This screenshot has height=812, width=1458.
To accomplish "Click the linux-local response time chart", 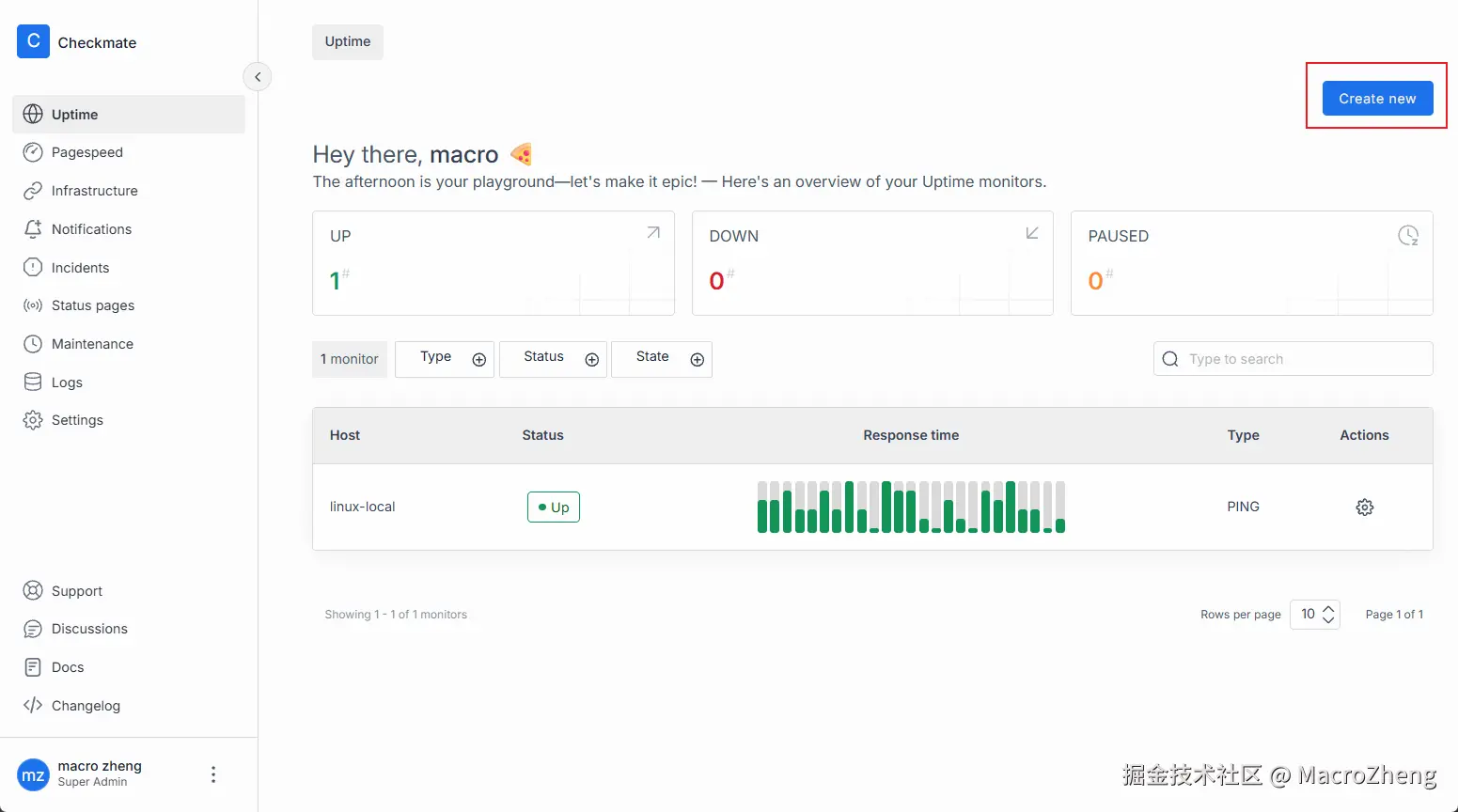I will [x=911, y=507].
